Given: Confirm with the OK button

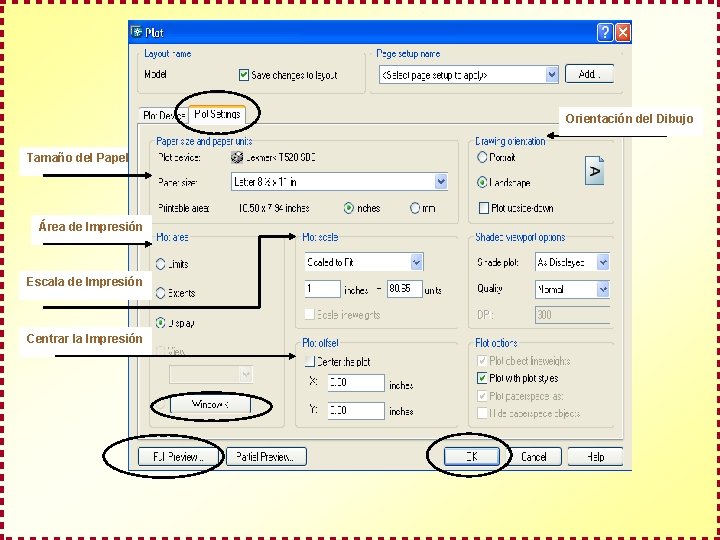Looking at the screenshot, I should pos(472,457).
